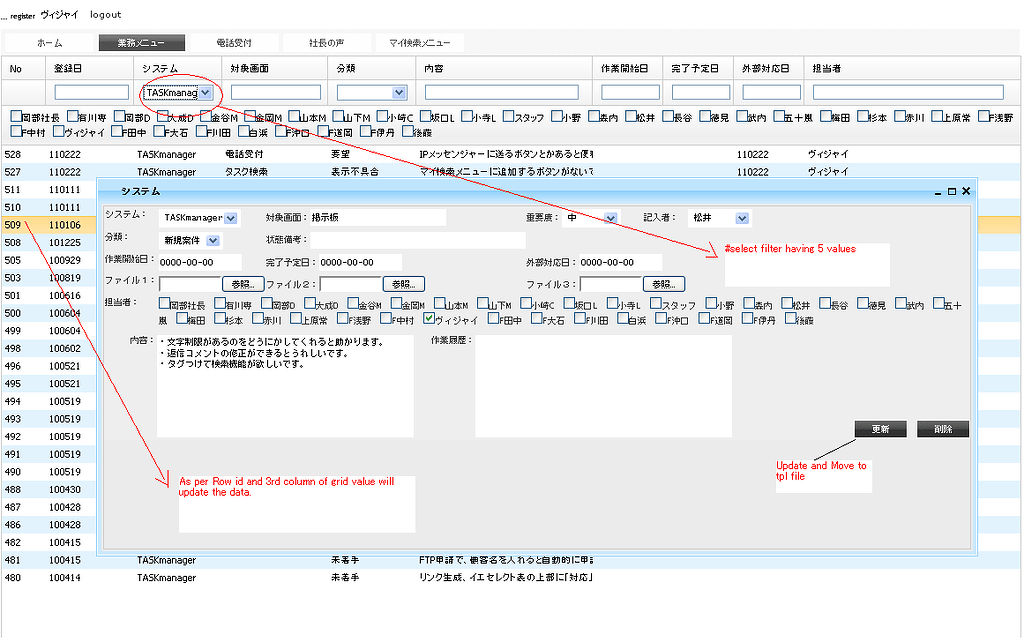Check 梅田 in the dialog's 担当者 list
Viewport: 1024px width, 642px height.
tap(183, 319)
